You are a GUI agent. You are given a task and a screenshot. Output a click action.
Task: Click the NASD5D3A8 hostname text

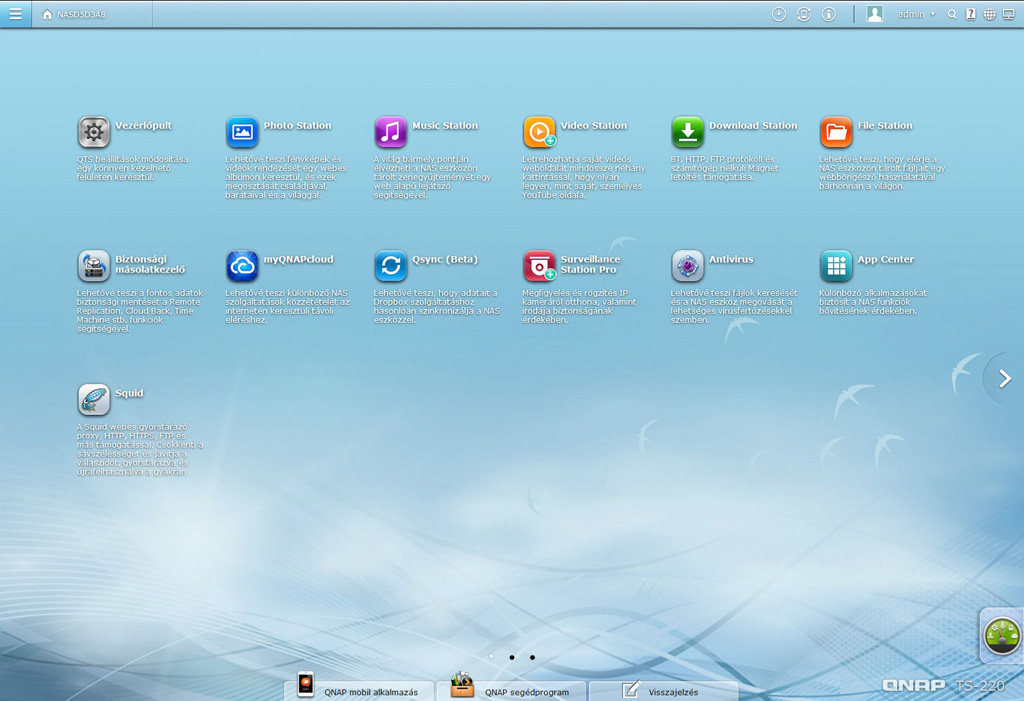82,14
